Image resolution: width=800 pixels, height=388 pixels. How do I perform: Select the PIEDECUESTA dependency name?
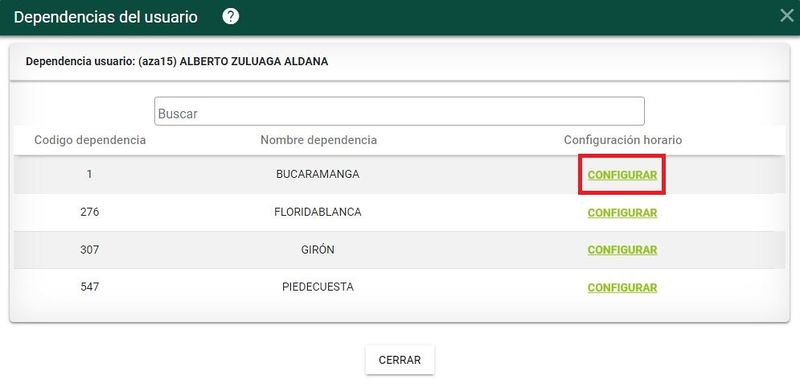click(x=317, y=287)
